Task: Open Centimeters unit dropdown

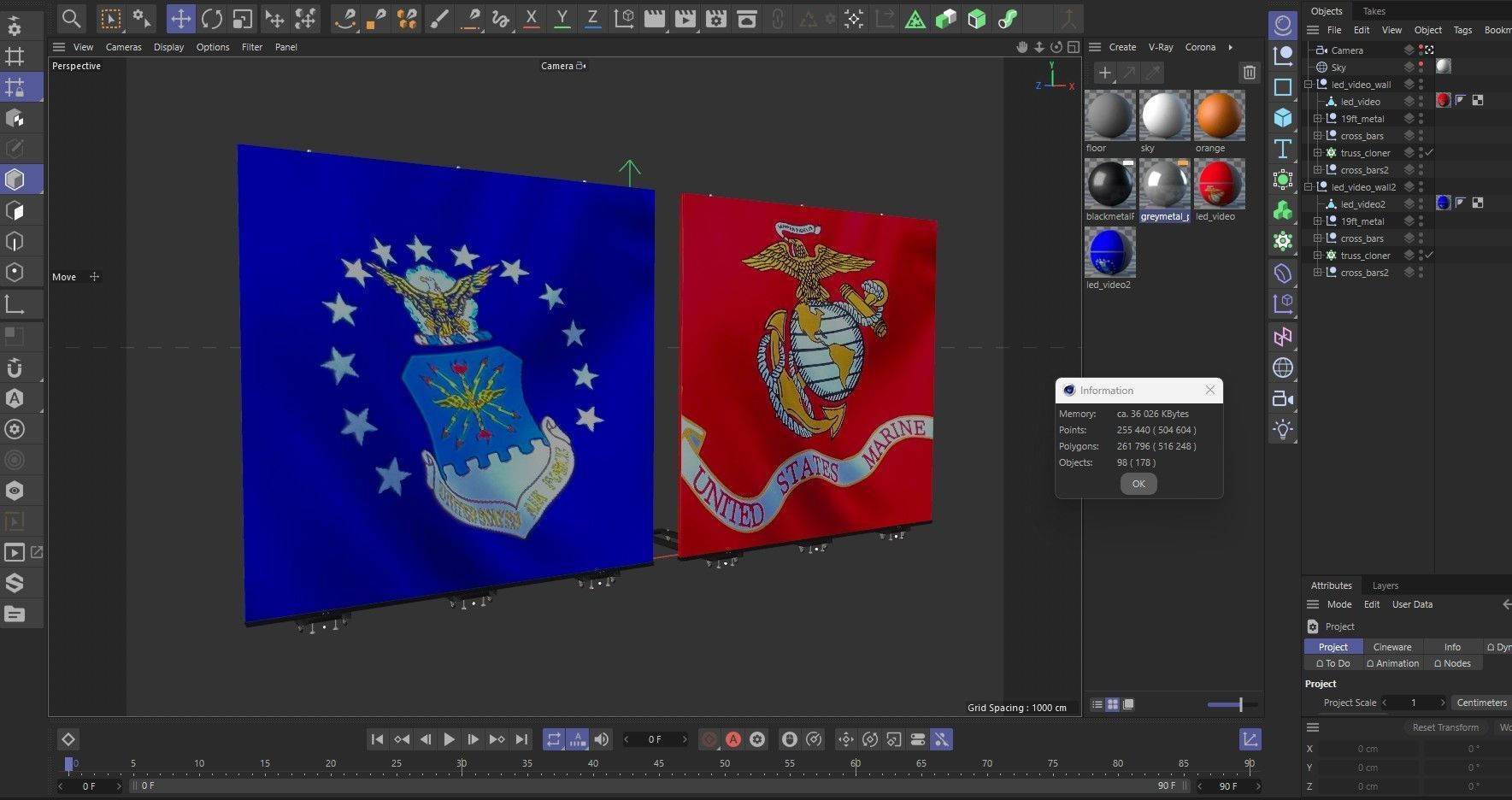Action: tap(1481, 703)
